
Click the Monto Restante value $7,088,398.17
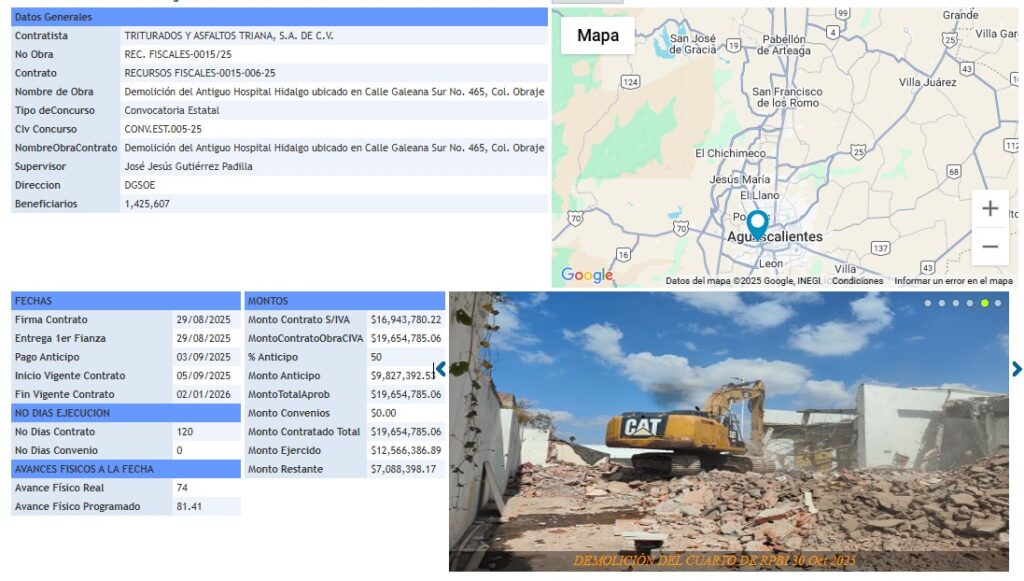[404, 469]
